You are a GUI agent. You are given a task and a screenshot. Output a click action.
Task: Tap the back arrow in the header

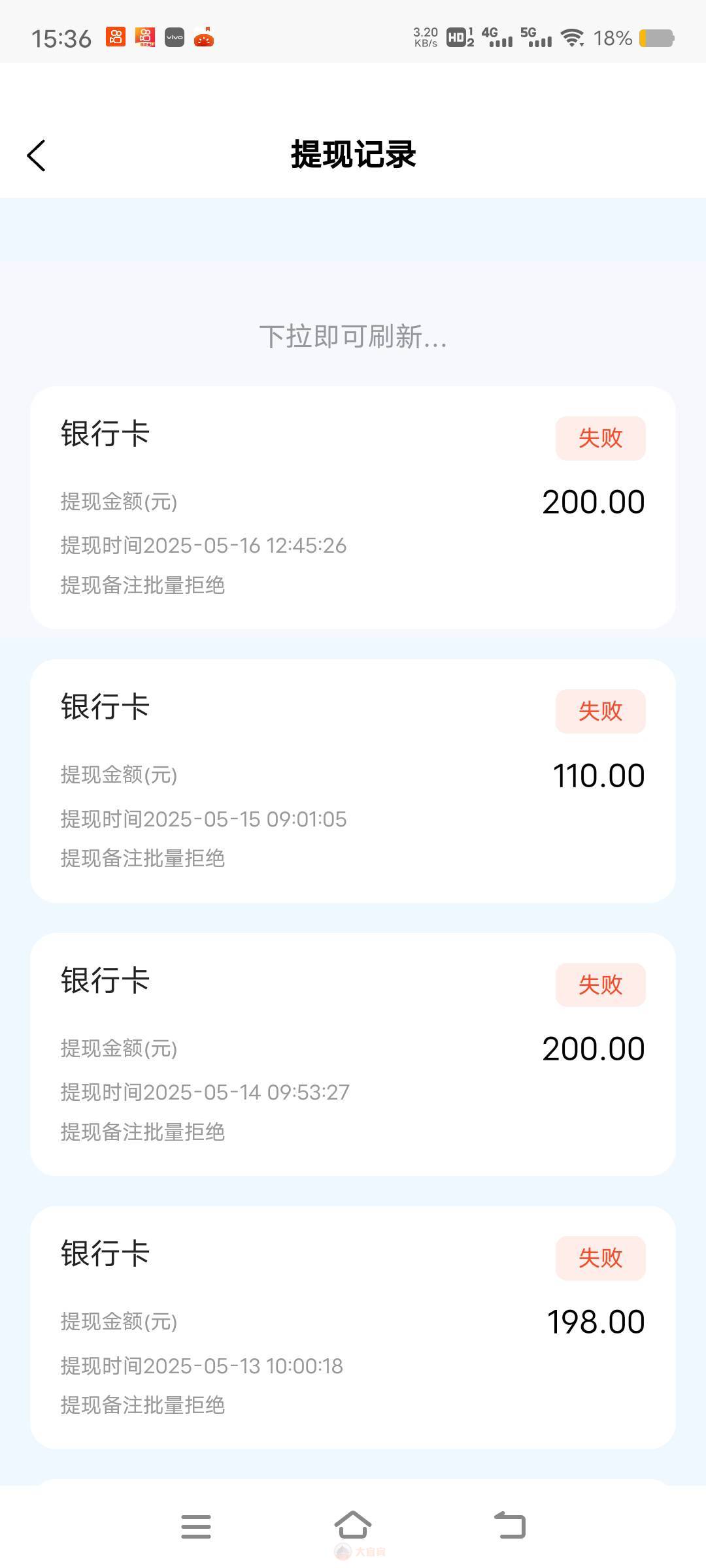(x=37, y=155)
